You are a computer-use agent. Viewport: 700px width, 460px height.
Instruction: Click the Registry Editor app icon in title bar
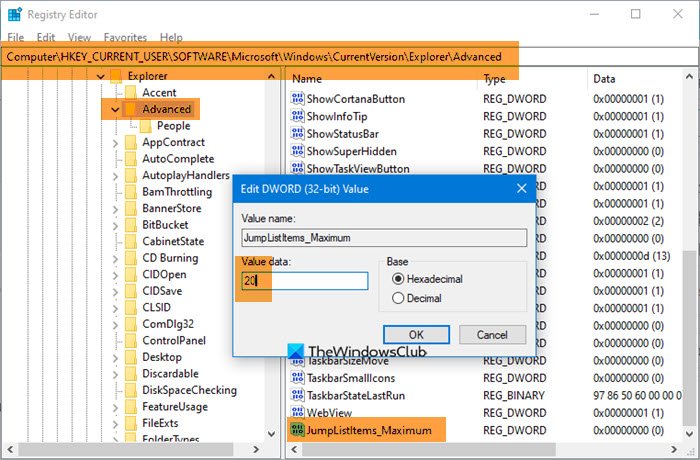tap(15, 14)
